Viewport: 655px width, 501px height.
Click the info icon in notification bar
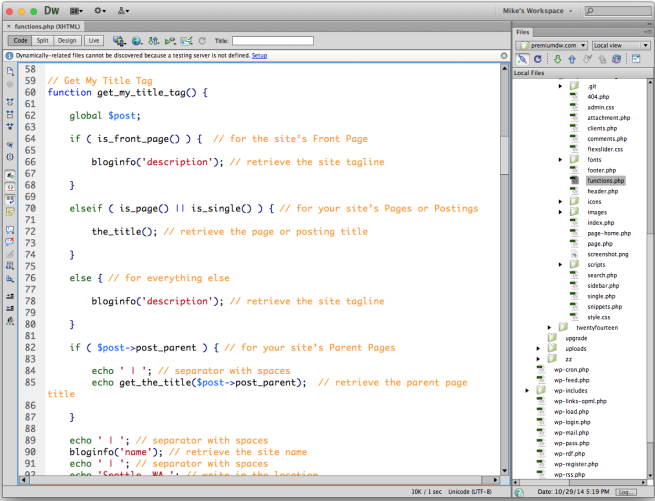[x=9, y=56]
